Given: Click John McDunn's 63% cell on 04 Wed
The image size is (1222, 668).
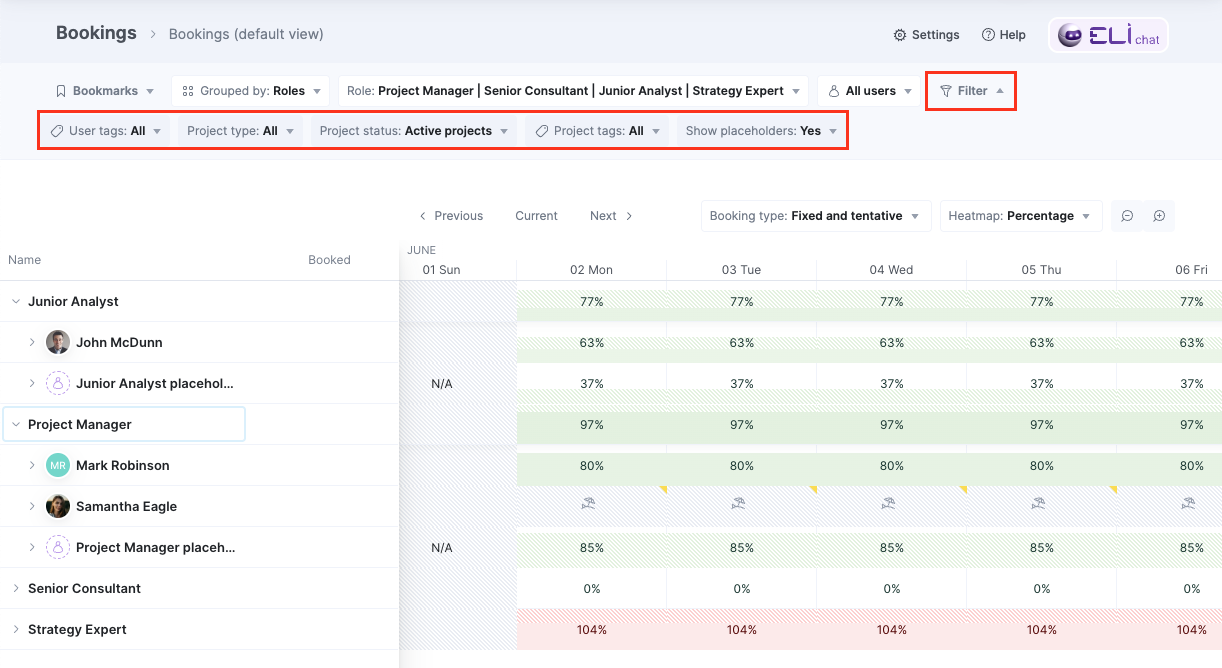Looking at the screenshot, I should (x=891, y=343).
